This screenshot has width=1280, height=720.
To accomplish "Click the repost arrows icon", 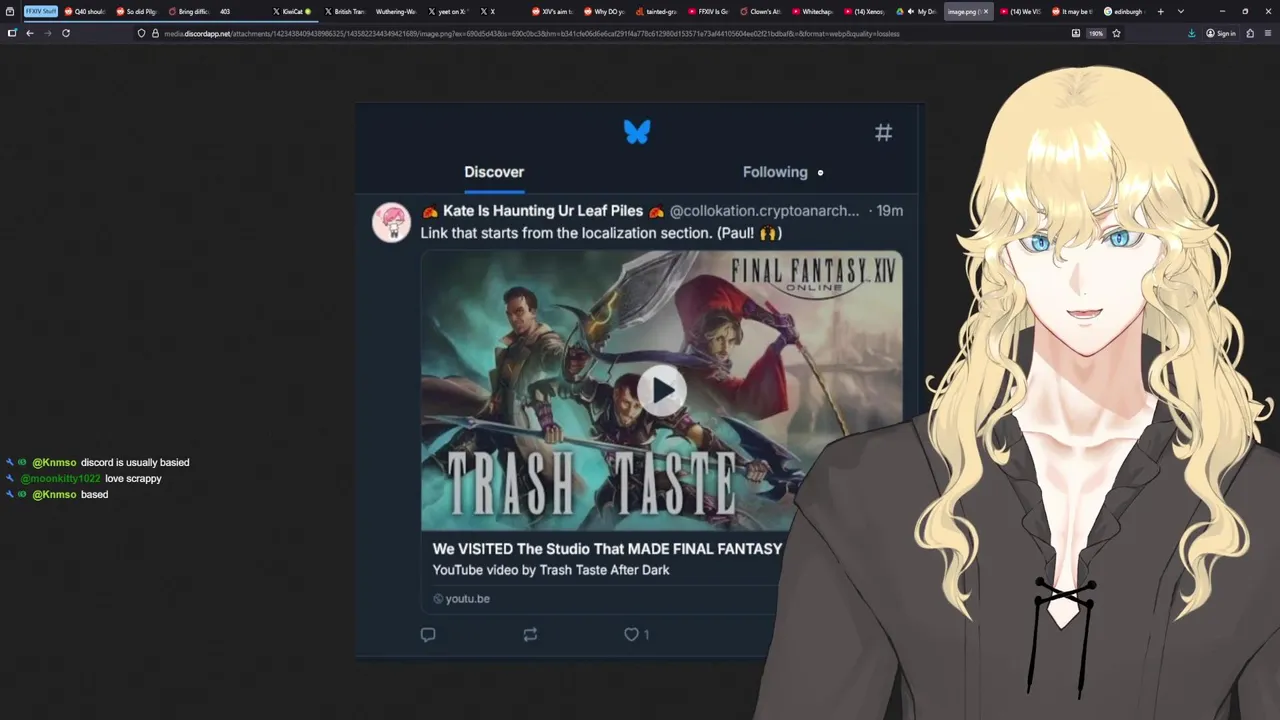I will click(x=530, y=634).
